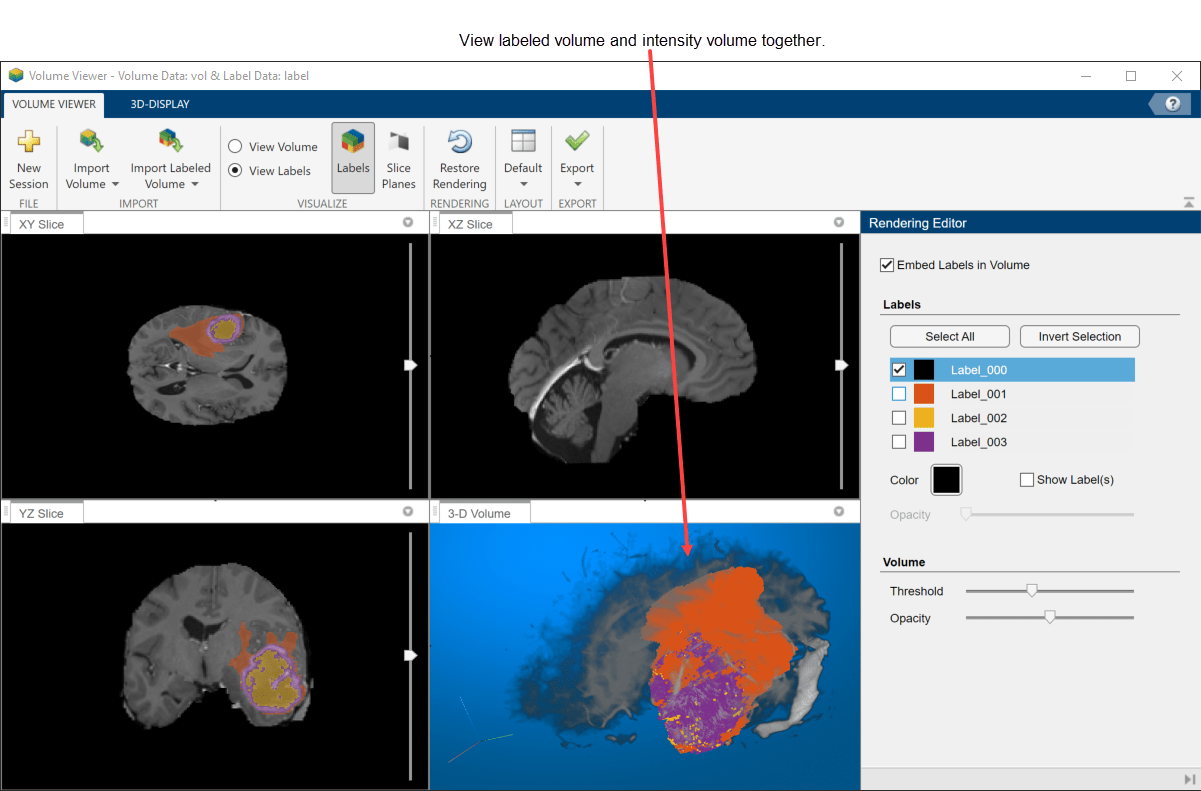This screenshot has width=1201, height=791.
Task: Click the Import Labeled Volume icon
Action: (170, 141)
